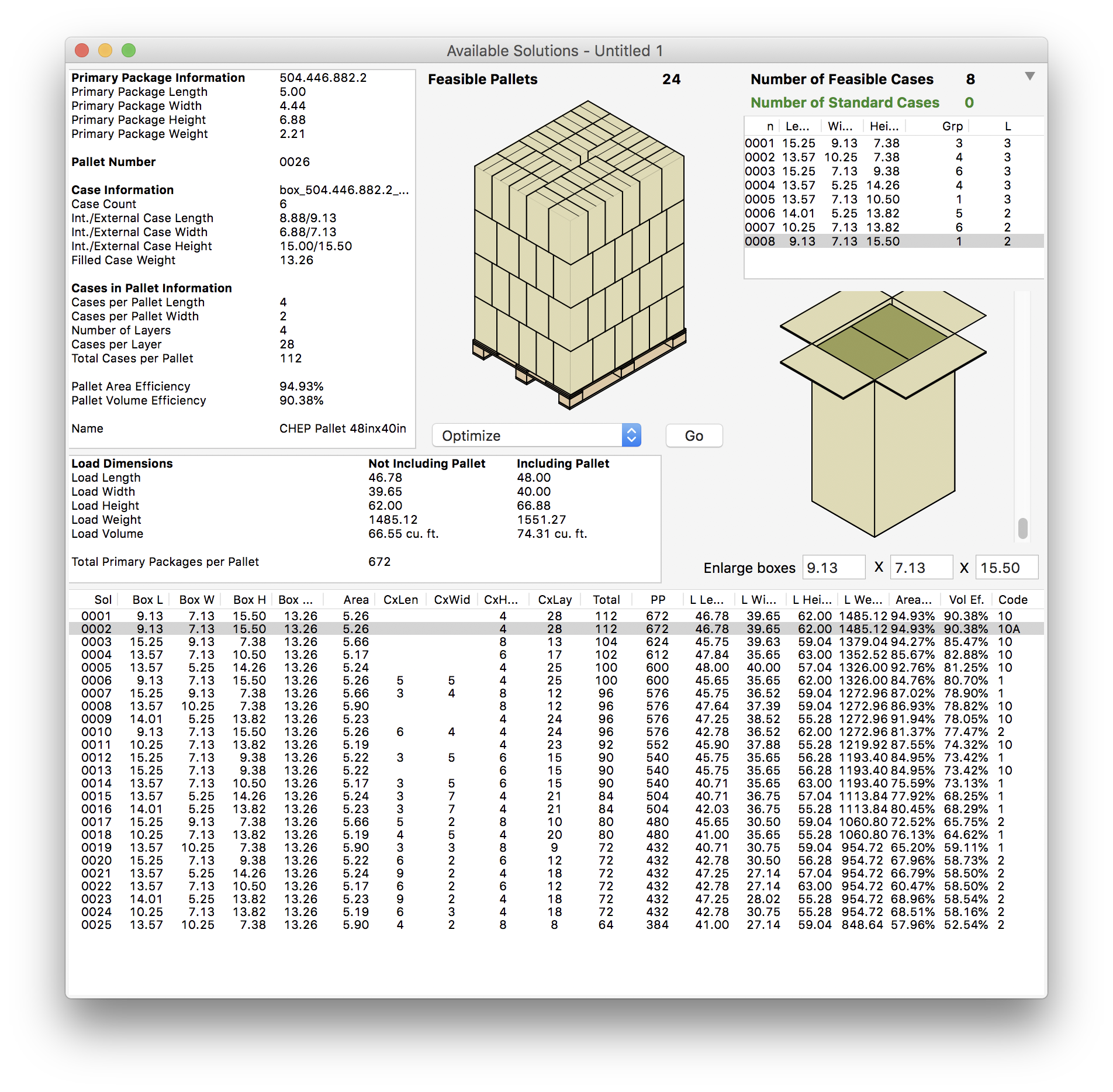Image resolution: width=1113 pixels, height=1092 pixels.
Task: Click the stacked pallet 3D preview
Action: (578, 255)
